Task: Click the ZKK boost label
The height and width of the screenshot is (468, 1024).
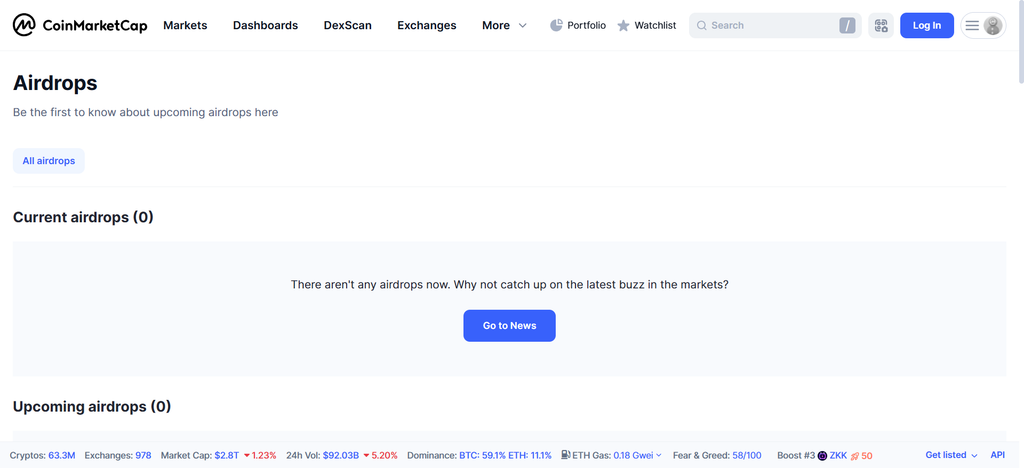Action: point(839,455)
